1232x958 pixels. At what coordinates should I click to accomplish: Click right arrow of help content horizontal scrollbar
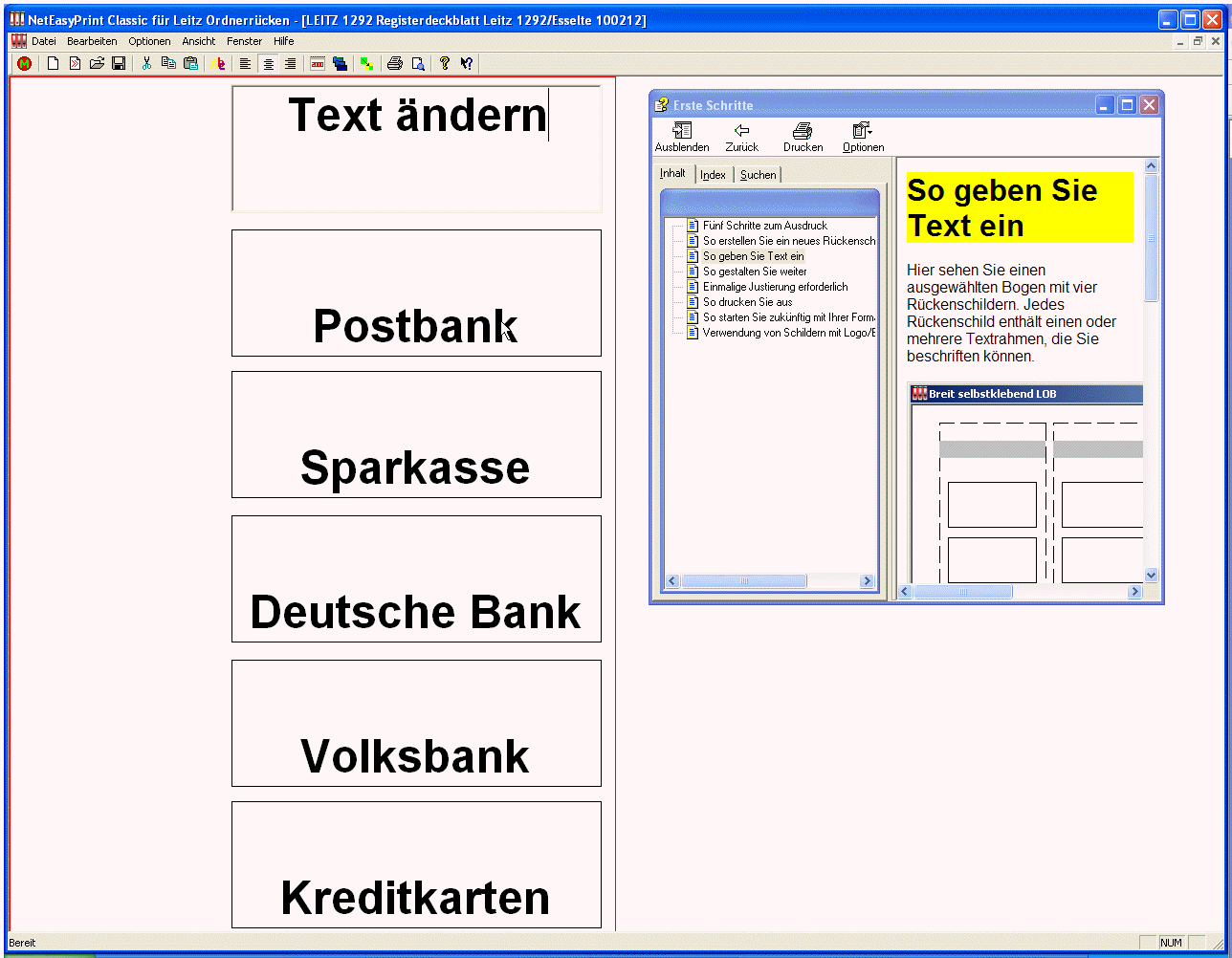(x=1135, y=592)
